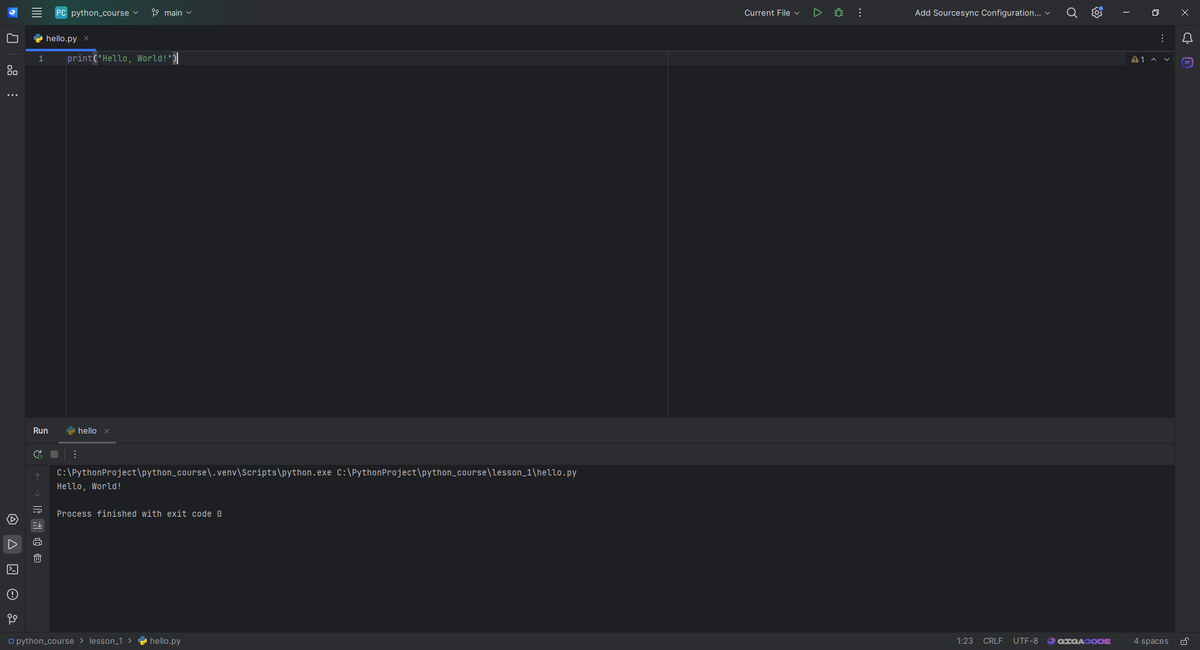
Task: Open Add Sourcesync Configuration dropdown
Action: (x=983, y=13)
